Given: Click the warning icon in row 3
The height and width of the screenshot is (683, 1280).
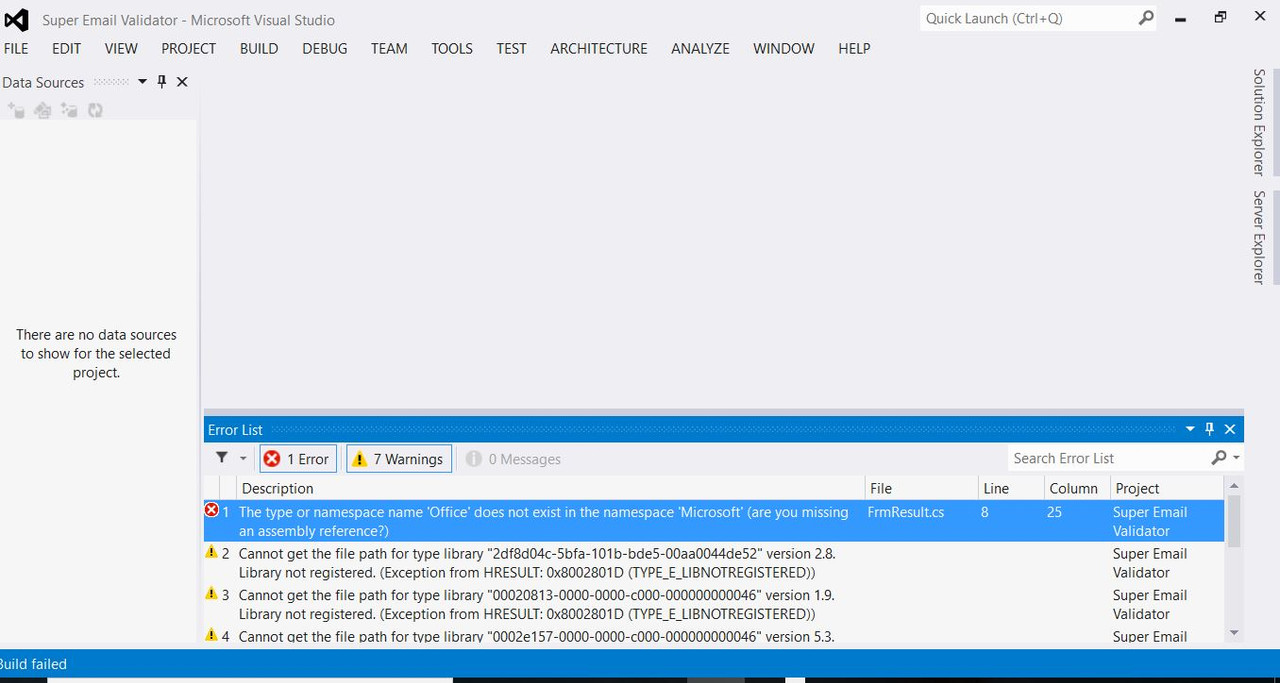Looking at the screenshot, I should point(211,593).
